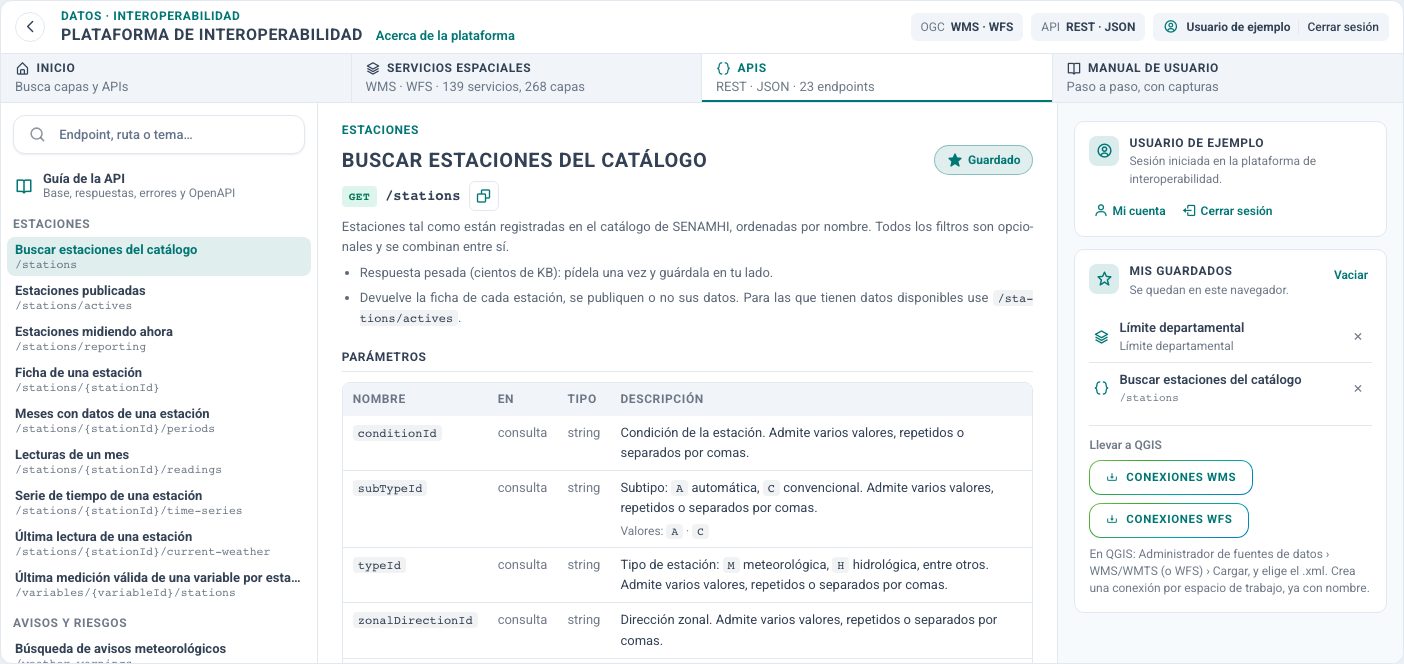Viewport: 1404px width, 664px height.
Task: Click the search magnifier icon
Action: [37, 134]
